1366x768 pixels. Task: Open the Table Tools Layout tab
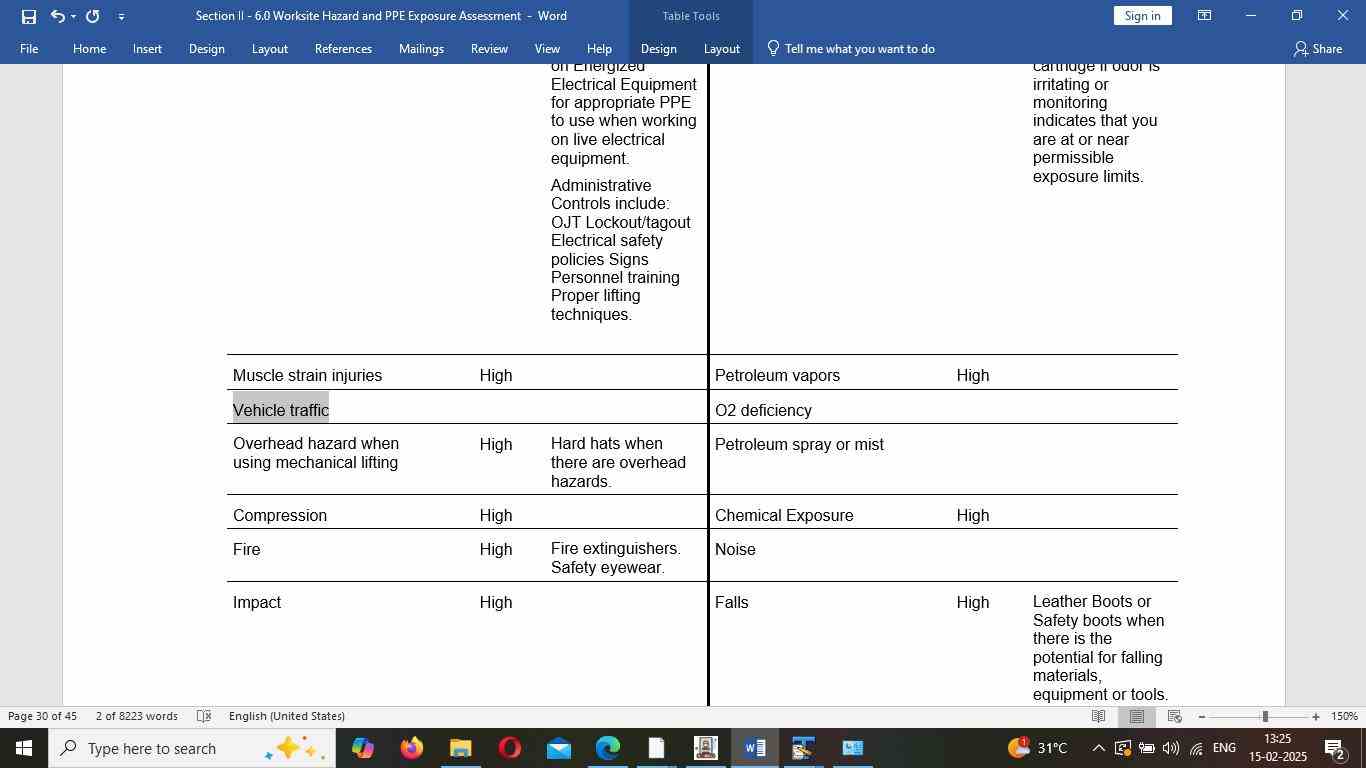point(721,48)
